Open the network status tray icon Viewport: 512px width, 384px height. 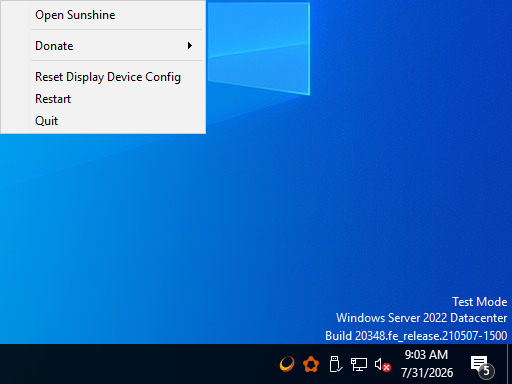(x=359, y=364)
